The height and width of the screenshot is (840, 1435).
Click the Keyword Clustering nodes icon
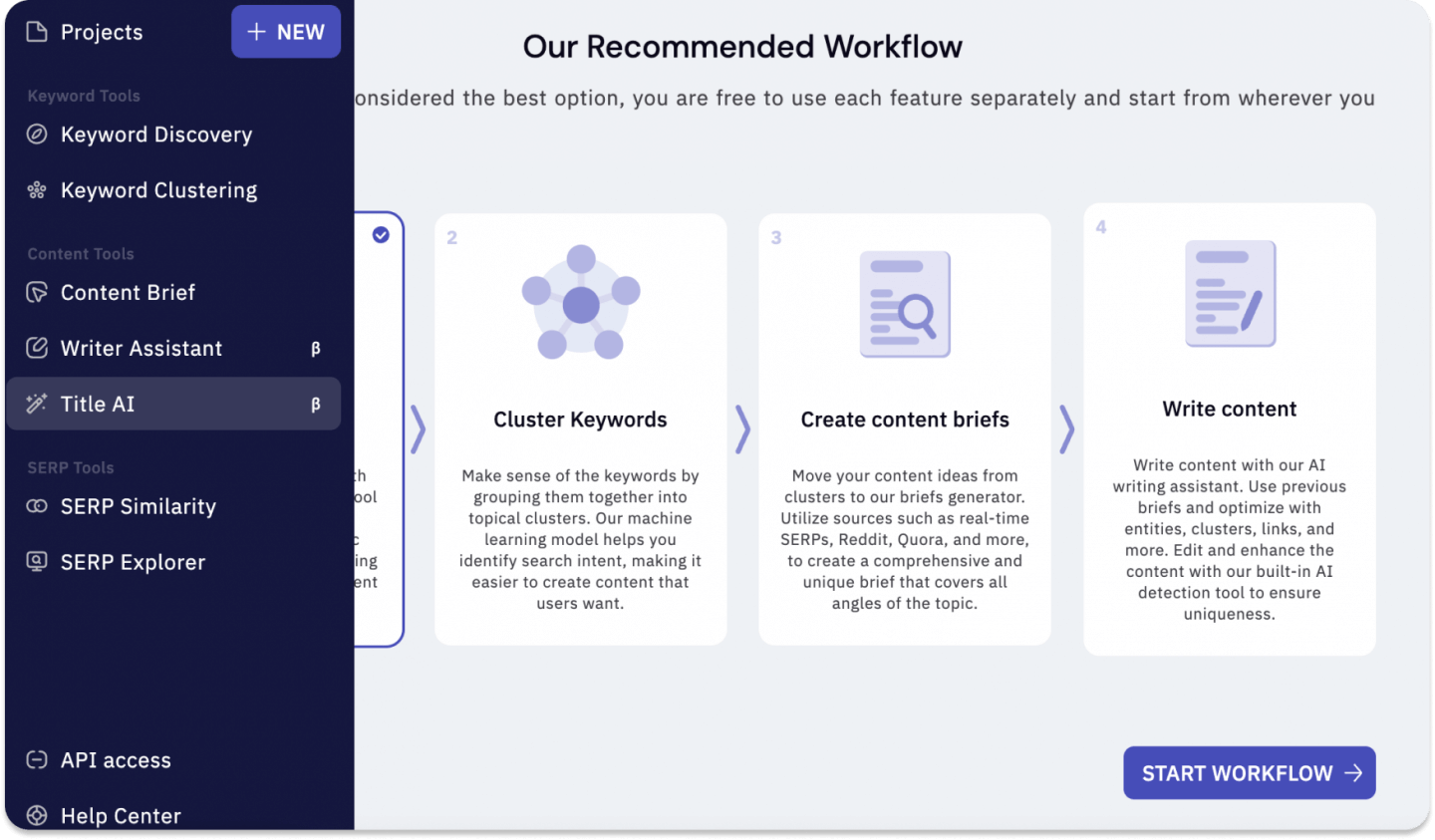click(37, 190)
